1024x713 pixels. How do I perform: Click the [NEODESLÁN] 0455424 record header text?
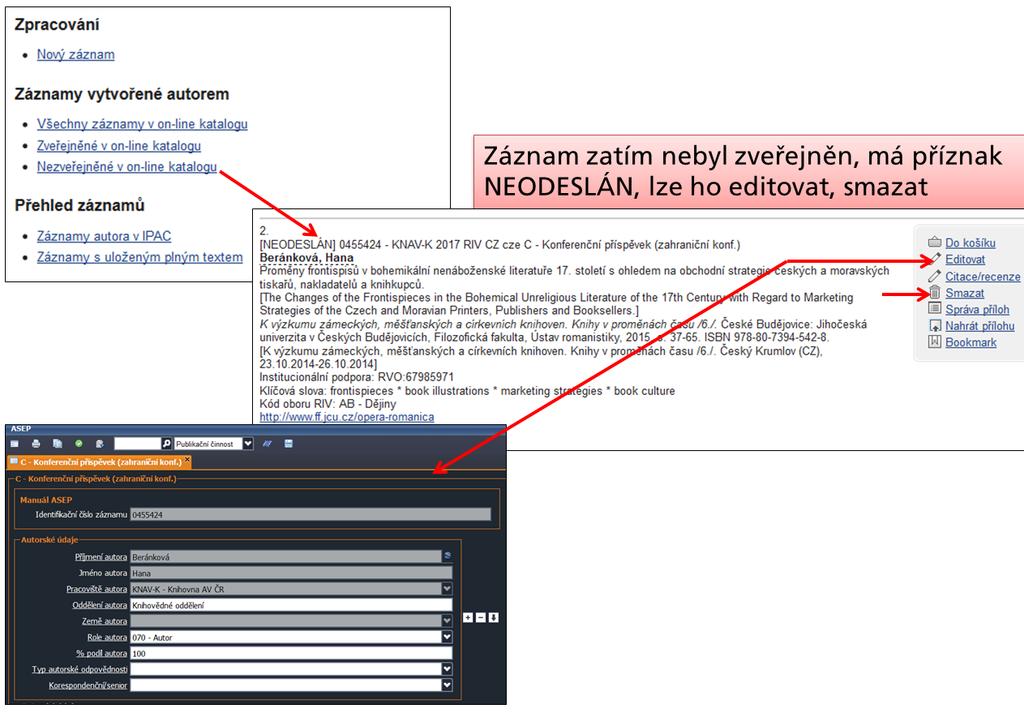(500, 245)
